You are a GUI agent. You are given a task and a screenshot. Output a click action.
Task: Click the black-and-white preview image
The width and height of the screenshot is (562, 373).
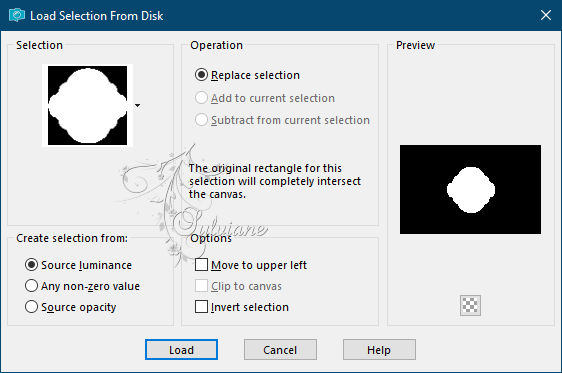[470, 190]
